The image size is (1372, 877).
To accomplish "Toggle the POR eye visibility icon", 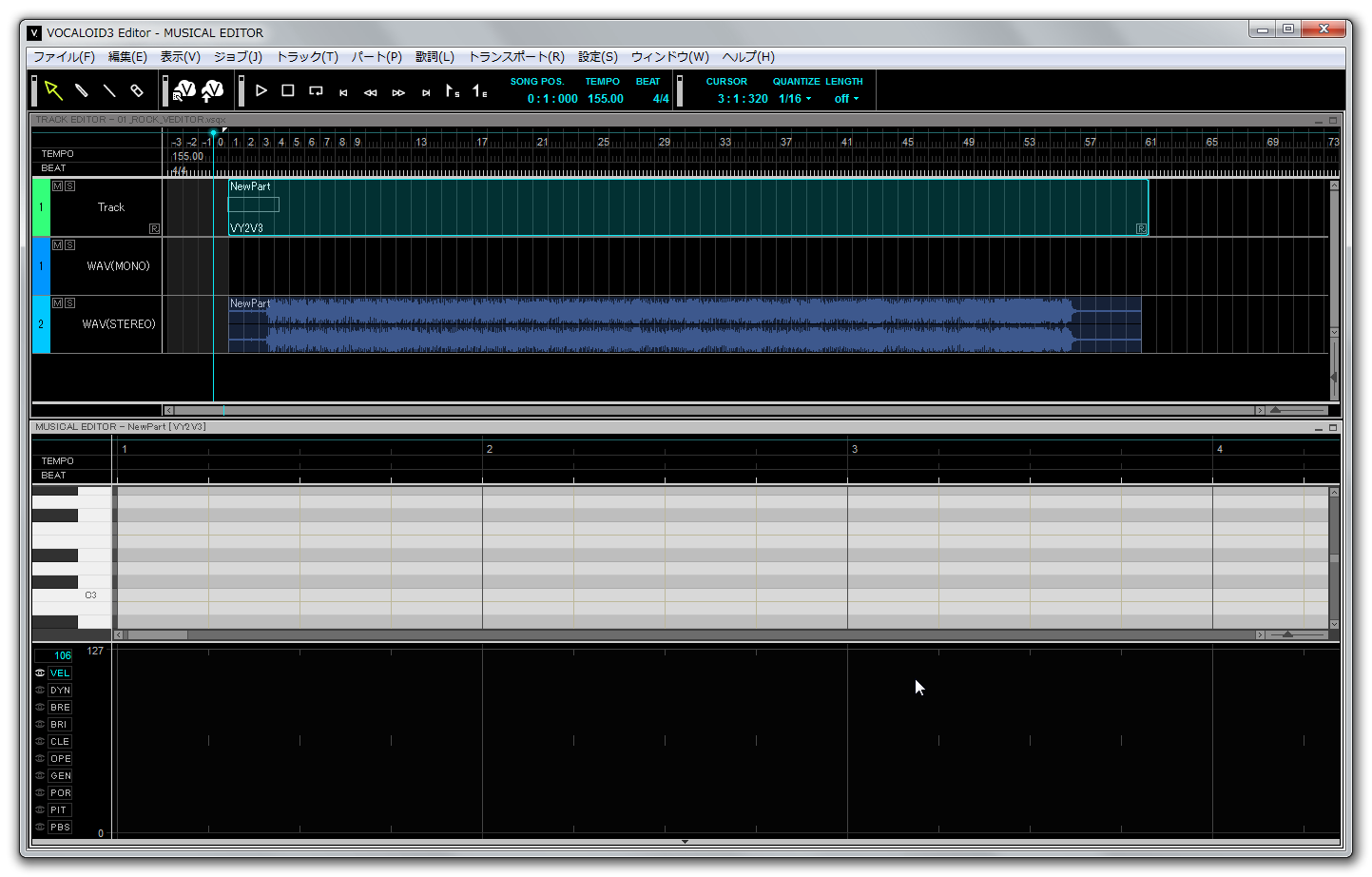I will [x=40, y=792].
